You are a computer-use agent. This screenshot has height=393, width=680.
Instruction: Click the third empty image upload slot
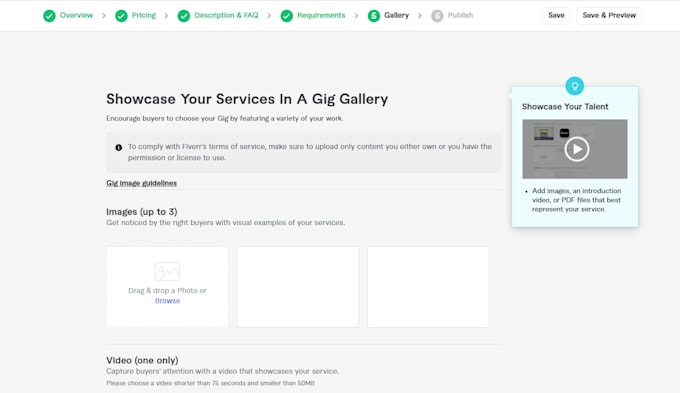(x=428, y=287)
